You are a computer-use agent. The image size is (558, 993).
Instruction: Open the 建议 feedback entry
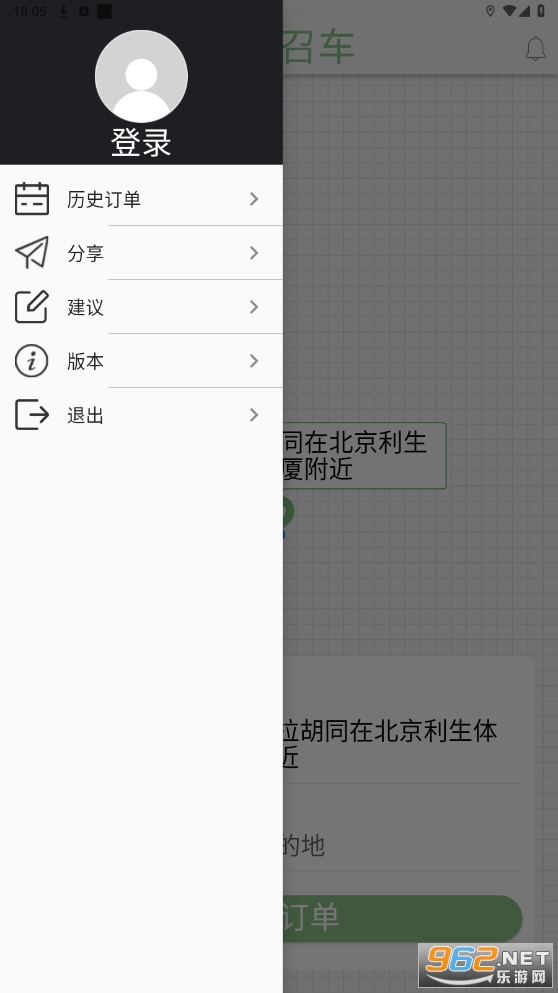tap(141, 307)
